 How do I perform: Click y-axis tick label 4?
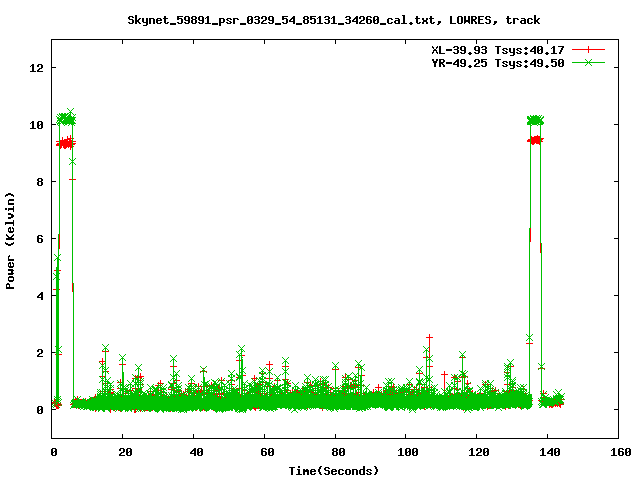click(x=40, y=296)
